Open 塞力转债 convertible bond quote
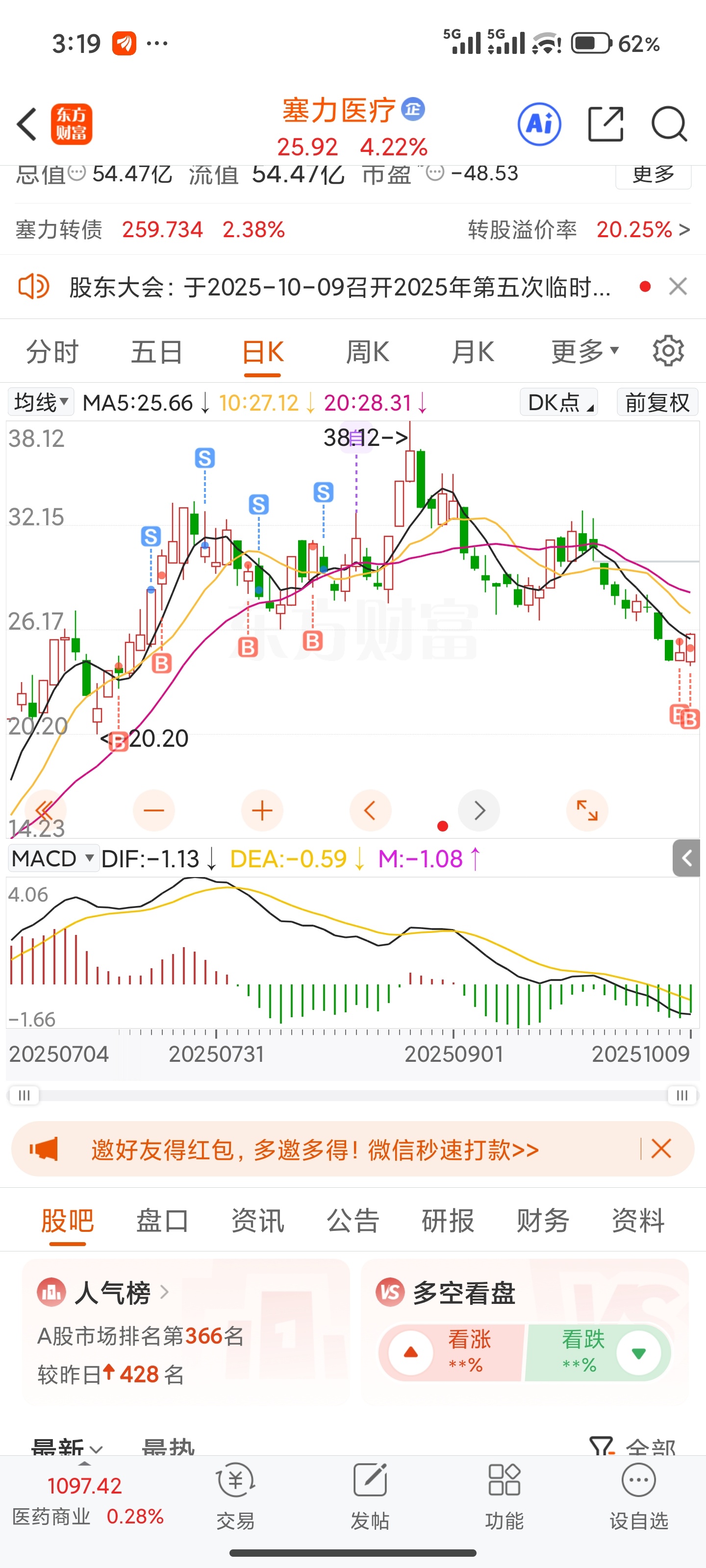The width and height of the screenshot is (706, 1568). pos(150,229)
